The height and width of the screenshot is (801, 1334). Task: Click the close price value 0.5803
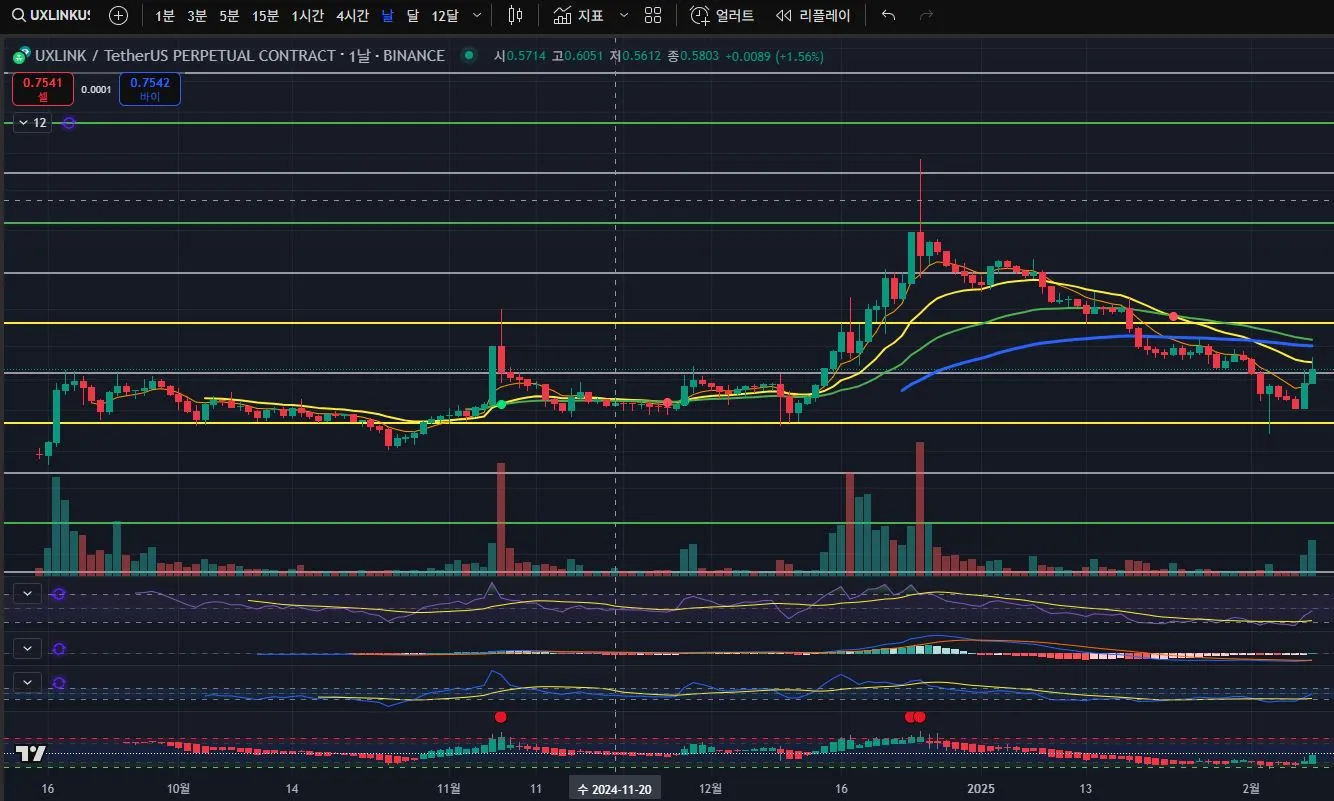coord(699,56)
